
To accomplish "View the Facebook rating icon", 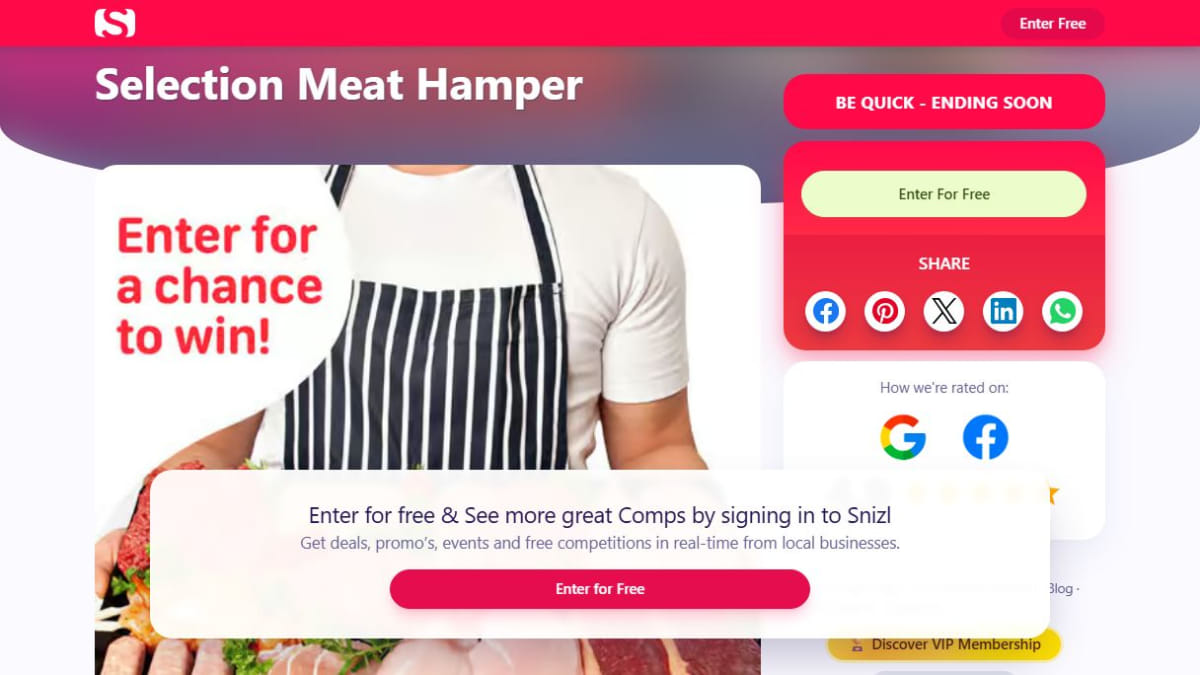I will pos(985,437).
